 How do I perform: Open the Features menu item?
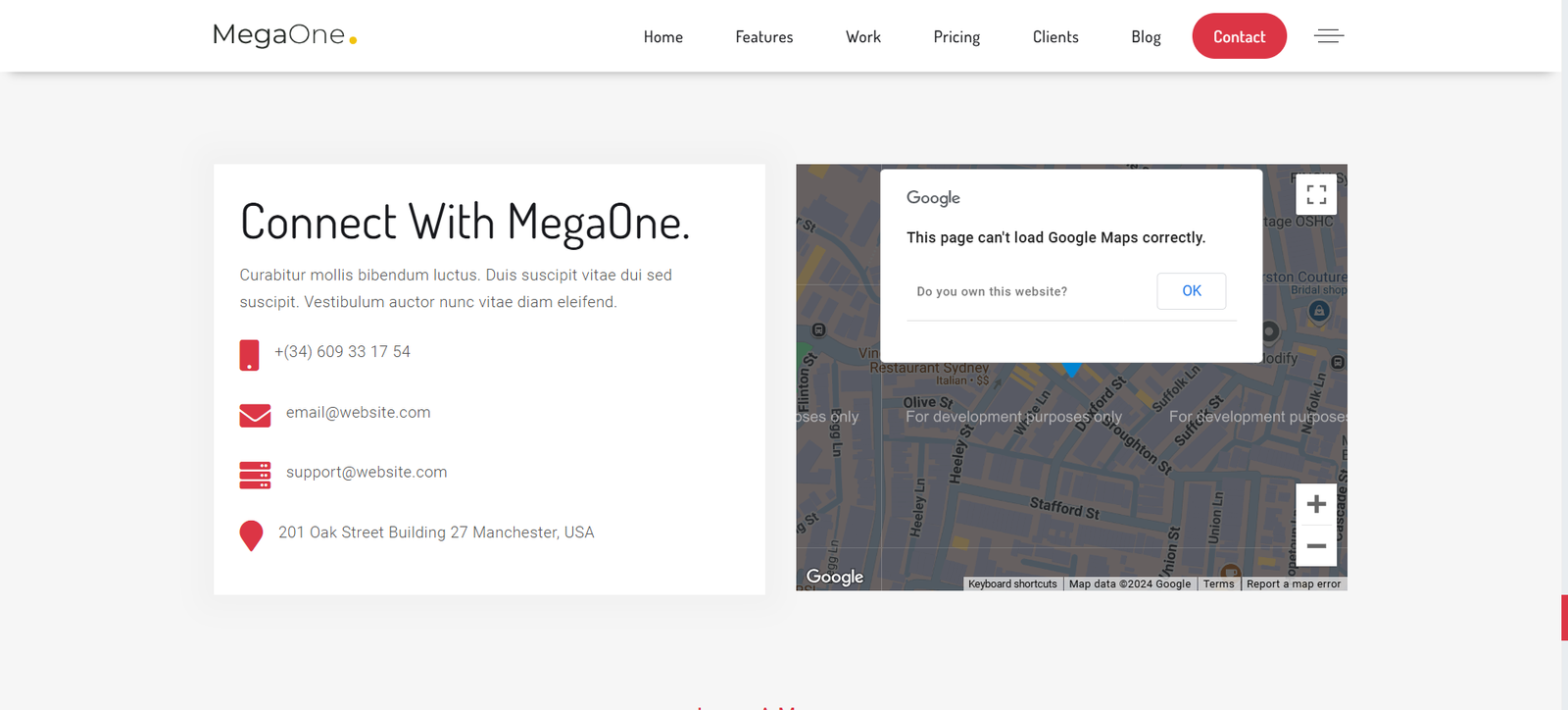click(764, 37)
